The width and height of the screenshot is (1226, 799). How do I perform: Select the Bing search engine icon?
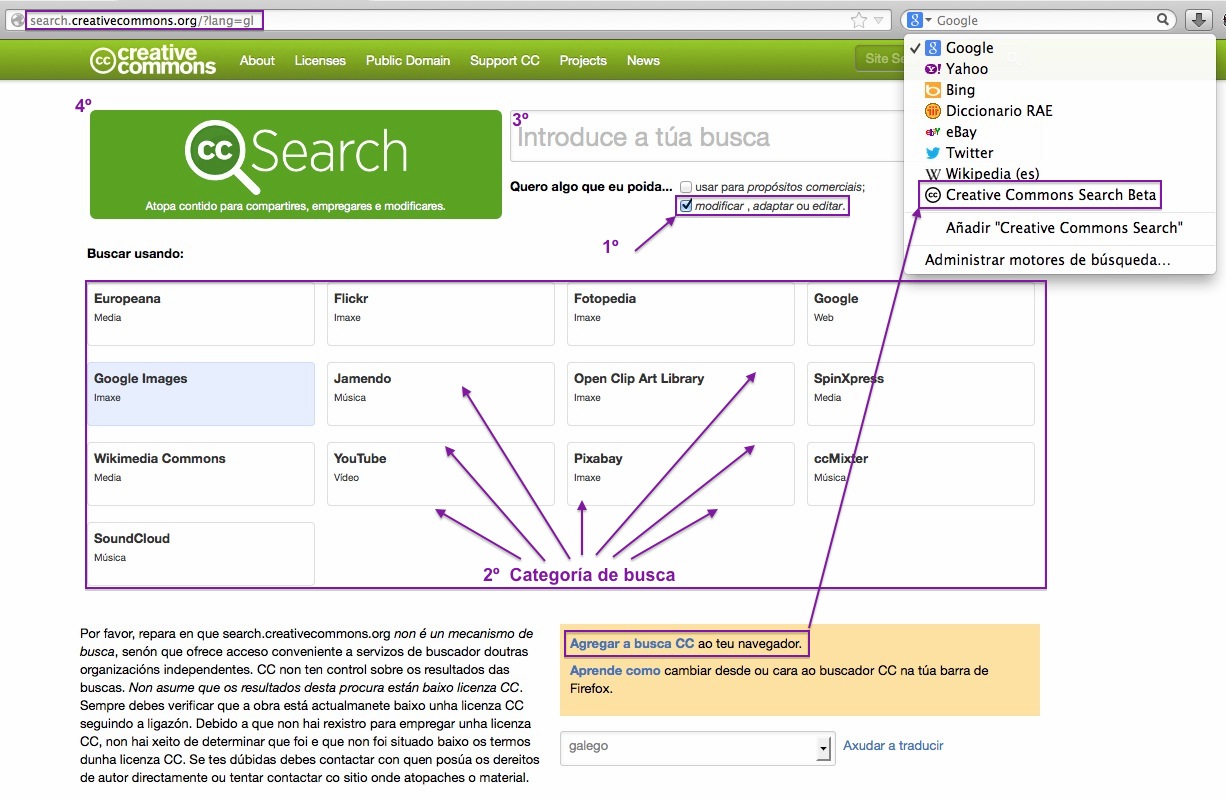pos(934,89)
